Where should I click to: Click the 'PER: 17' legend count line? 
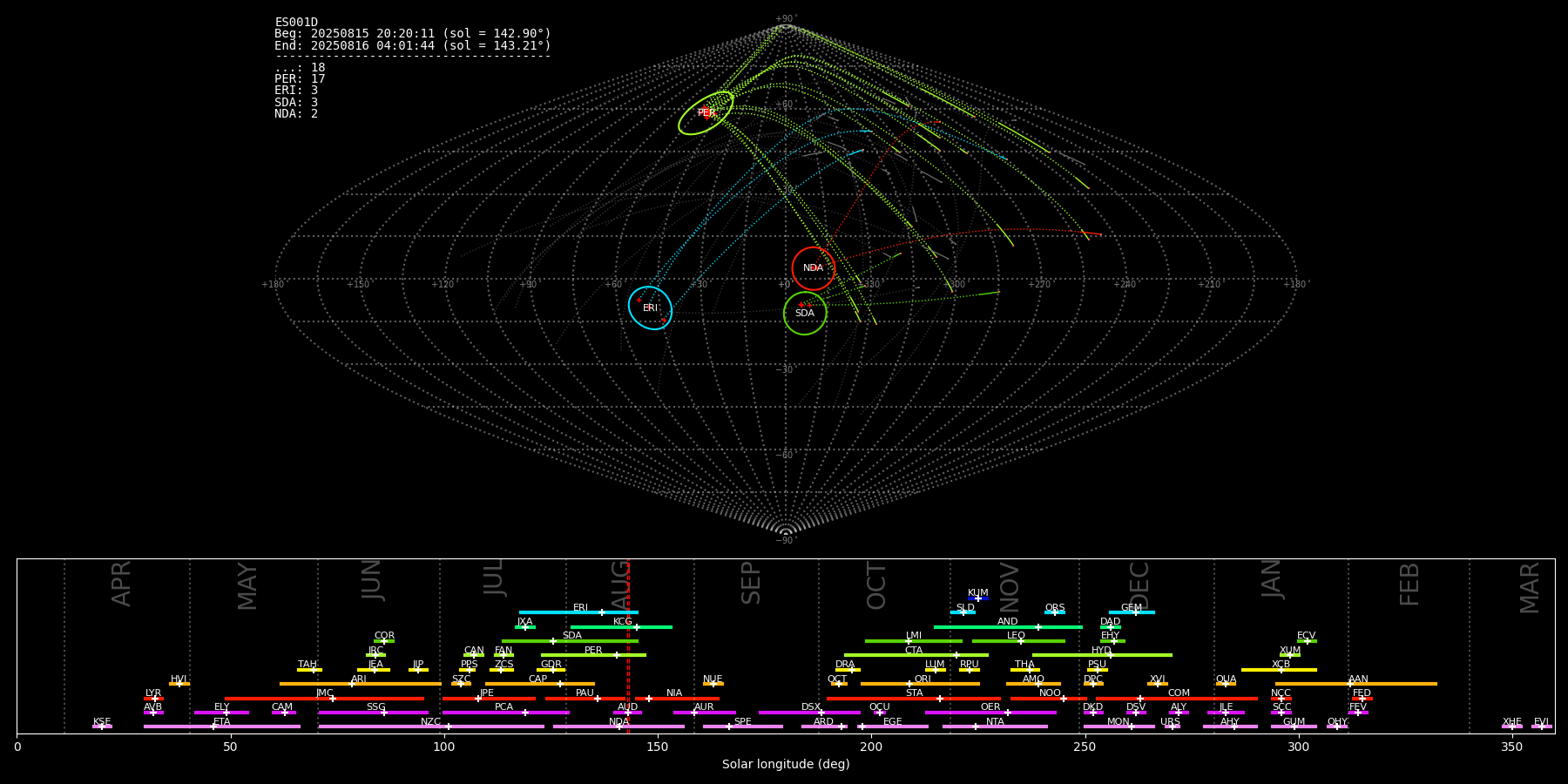point(300,79)
